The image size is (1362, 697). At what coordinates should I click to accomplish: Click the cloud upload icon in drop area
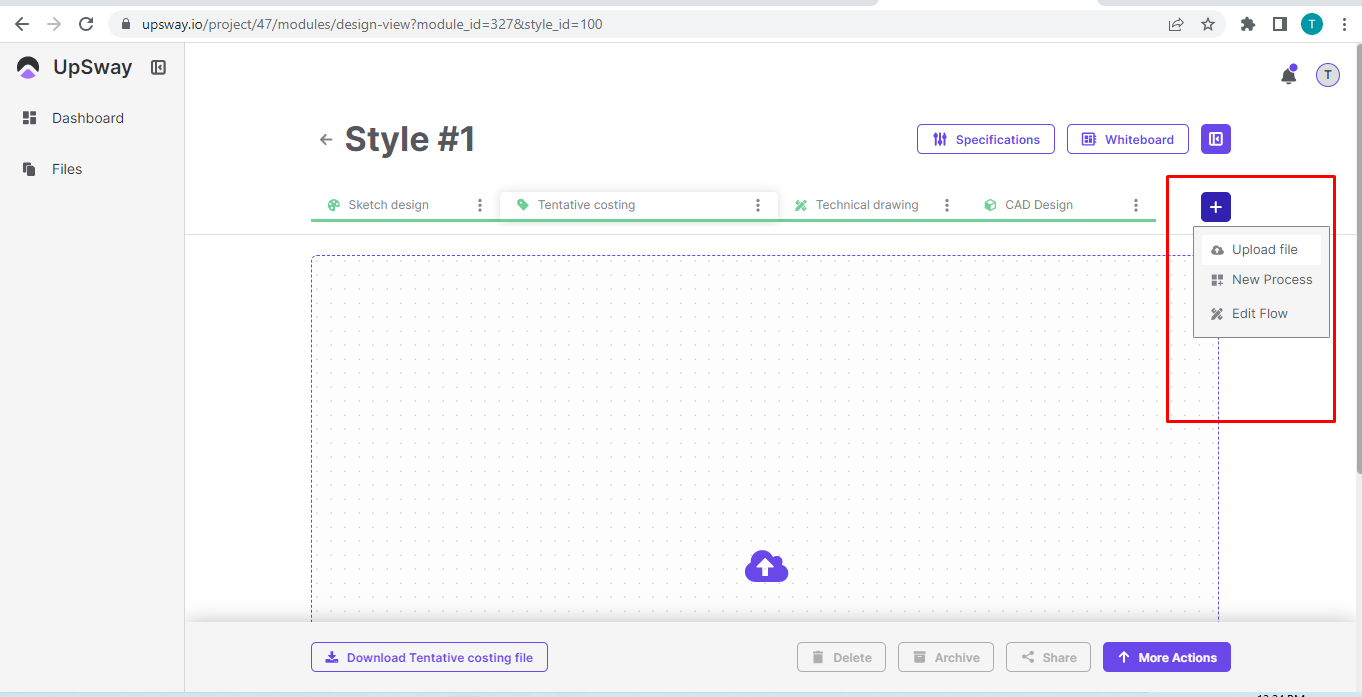(x=766, y=567)
